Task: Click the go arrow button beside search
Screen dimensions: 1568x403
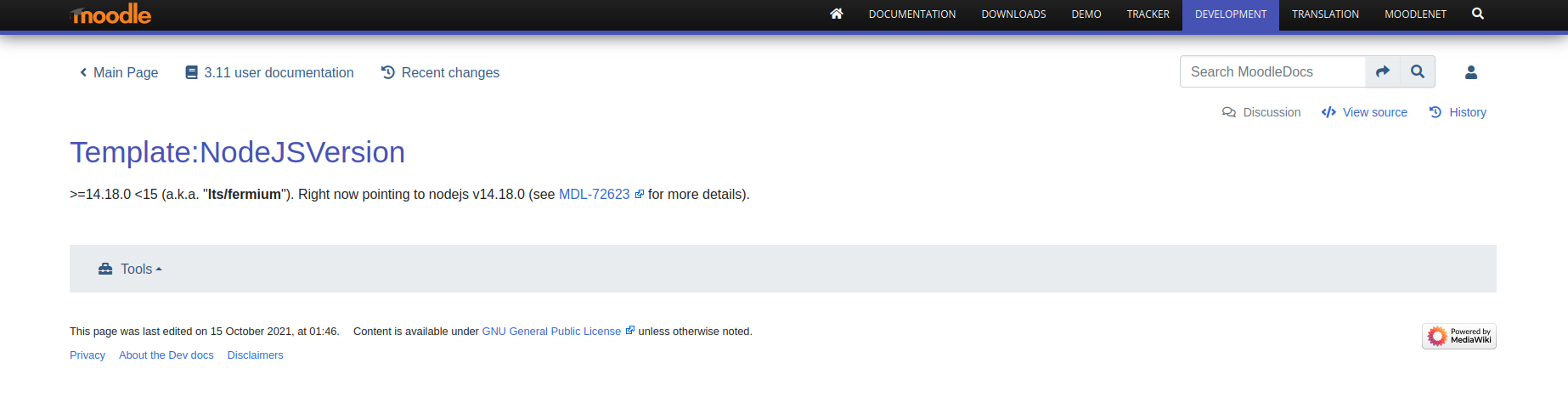Action: tap(1383, 72)
